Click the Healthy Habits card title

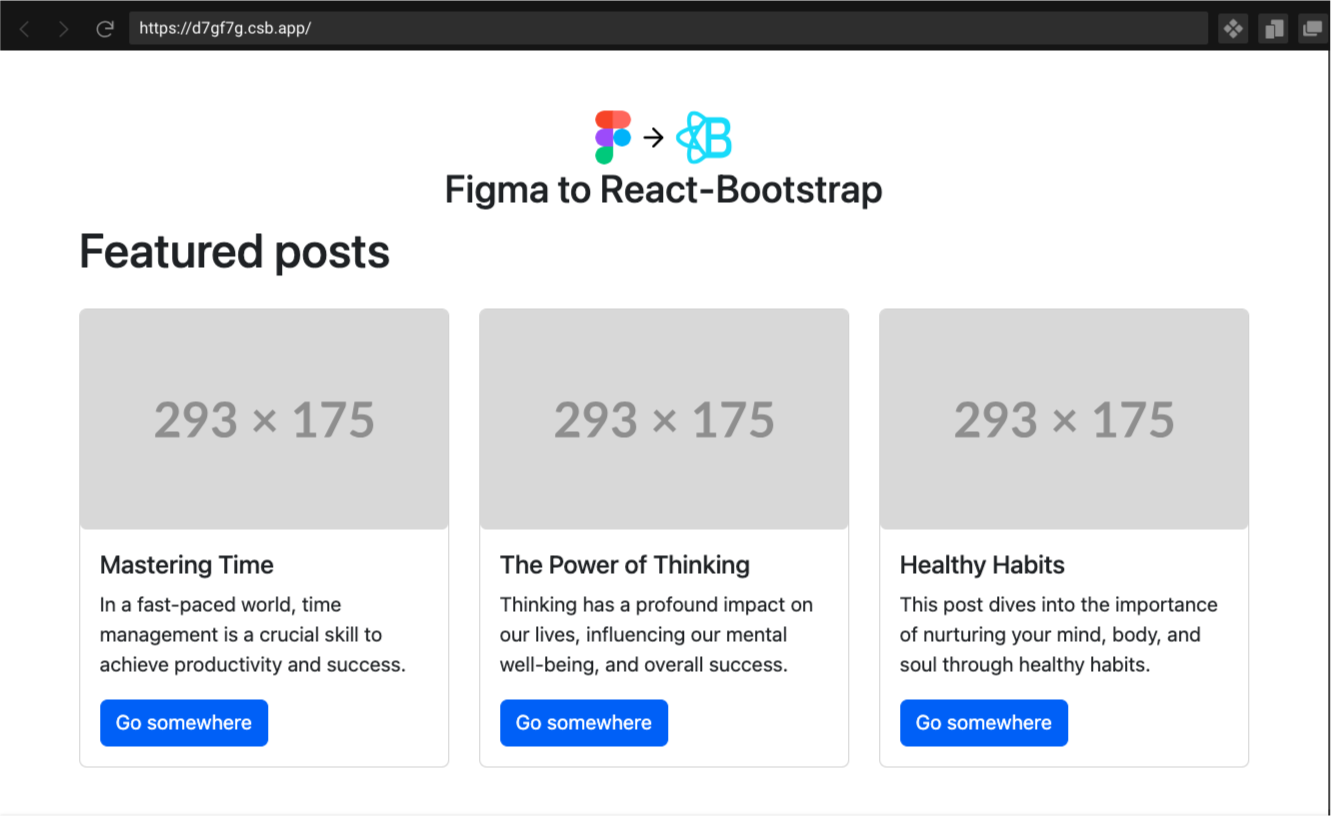tap(982, 565)
